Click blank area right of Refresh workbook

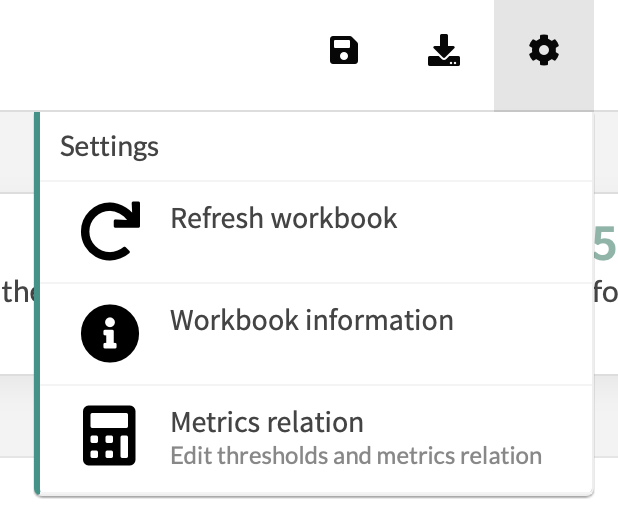coord(493,232)
